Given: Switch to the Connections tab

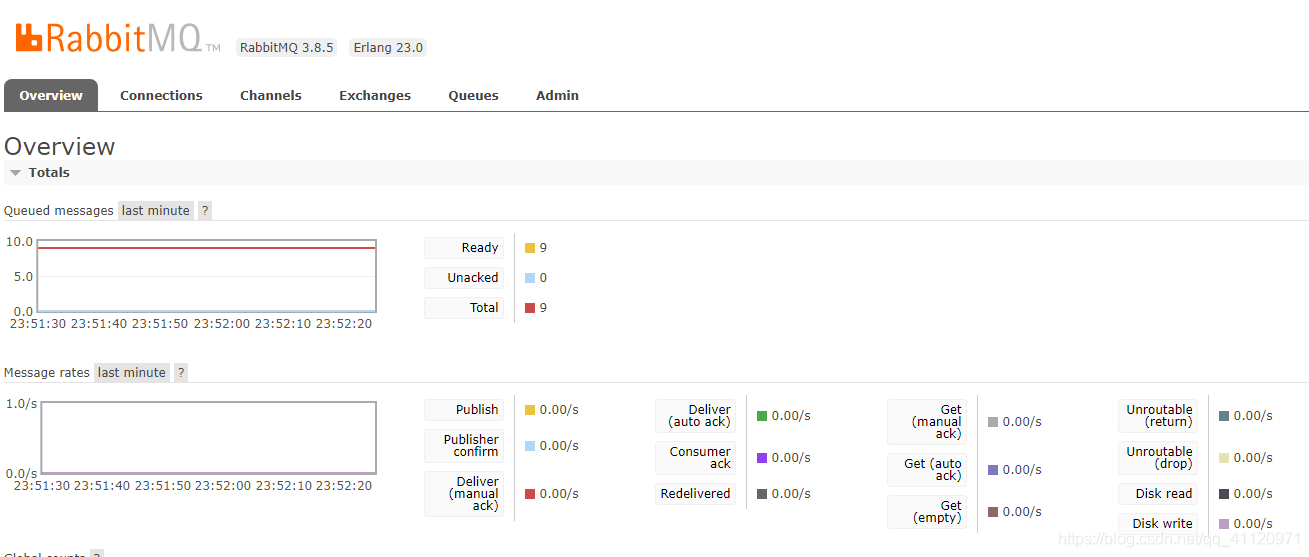Looking at the screenshot, I should [161, 95].
